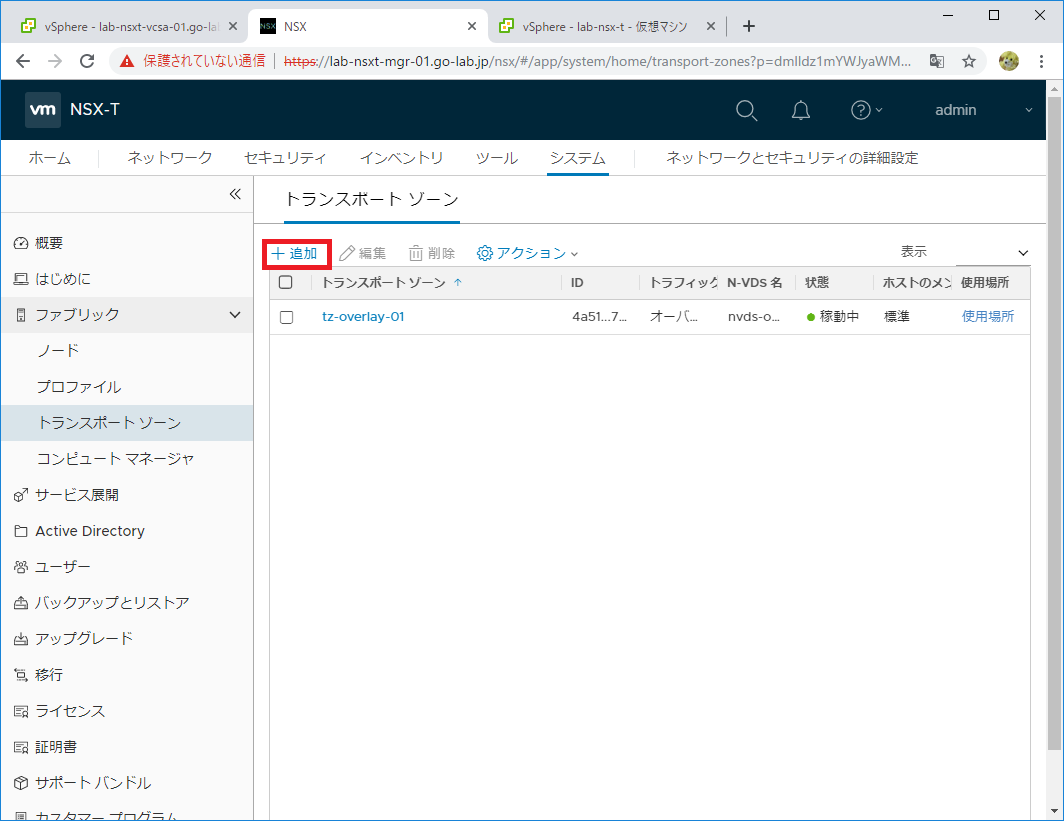
Task: Click the 稼動中 status cell
Action: pos(833,316)
